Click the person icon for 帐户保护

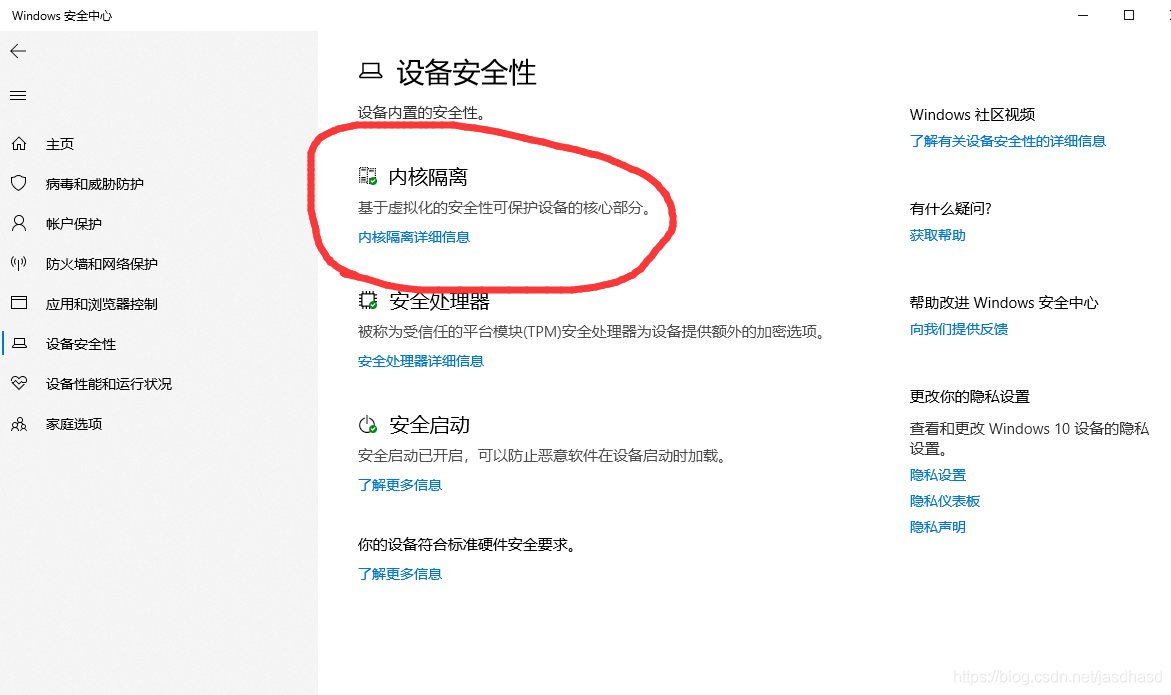click(19, 223)
